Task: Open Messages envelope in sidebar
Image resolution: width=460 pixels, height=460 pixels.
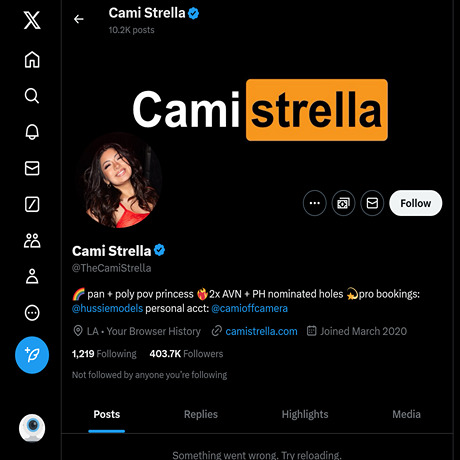Action: click(x=32, y=168)
